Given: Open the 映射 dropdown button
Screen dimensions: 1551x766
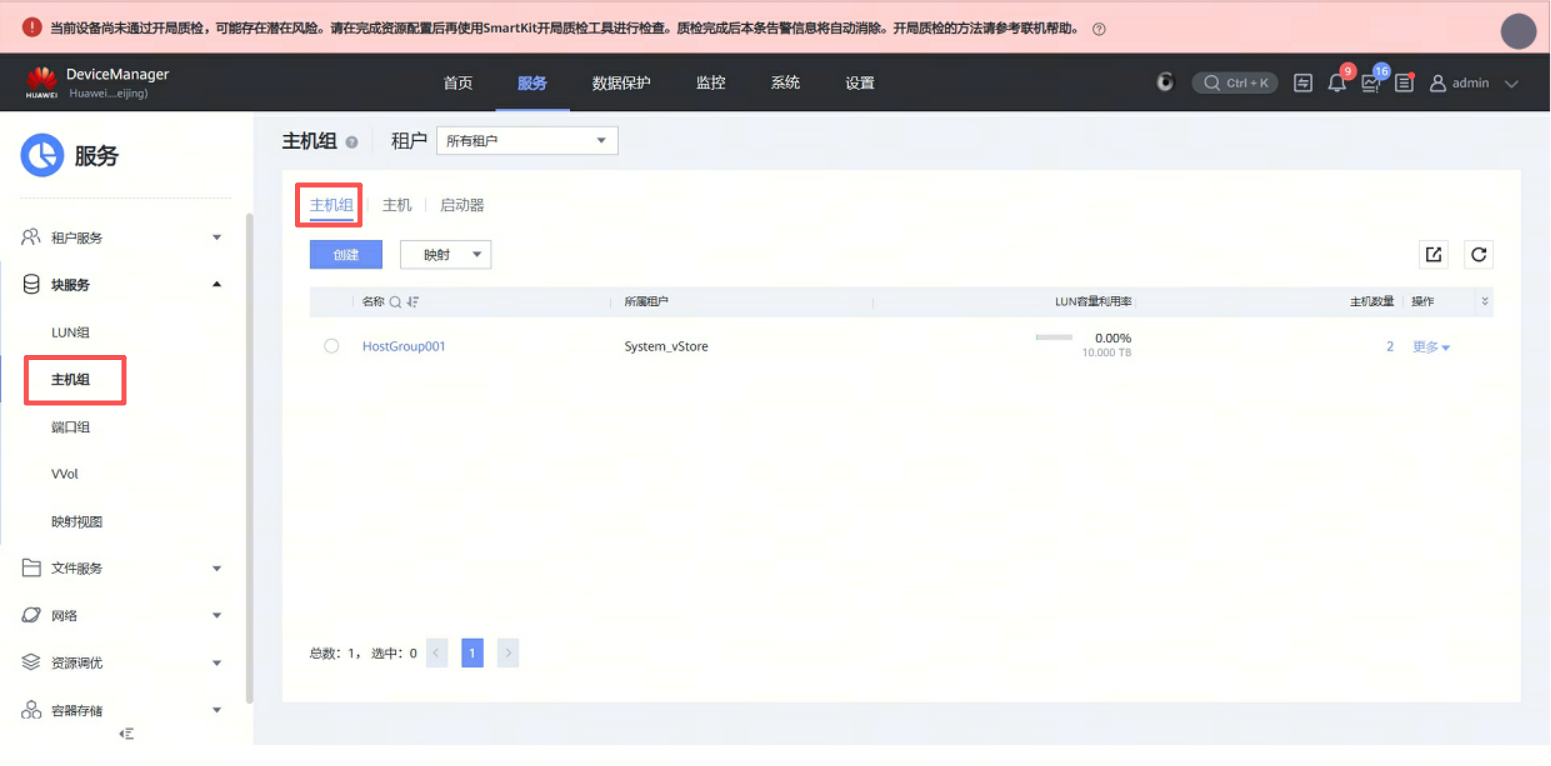Looking at the screenshot, I should pyautogui.click(x=446, y=255).
